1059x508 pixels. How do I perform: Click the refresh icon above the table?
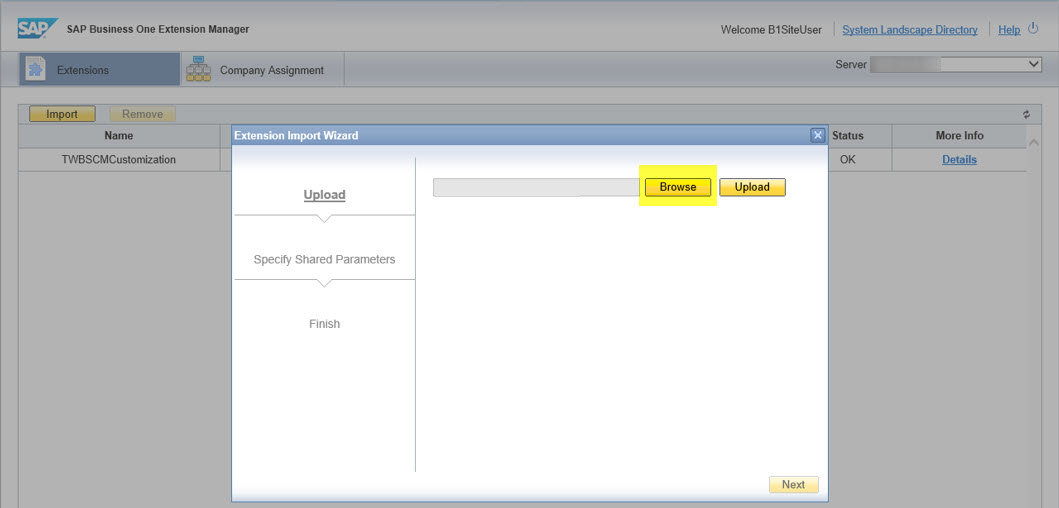[x=1027, y=115]
